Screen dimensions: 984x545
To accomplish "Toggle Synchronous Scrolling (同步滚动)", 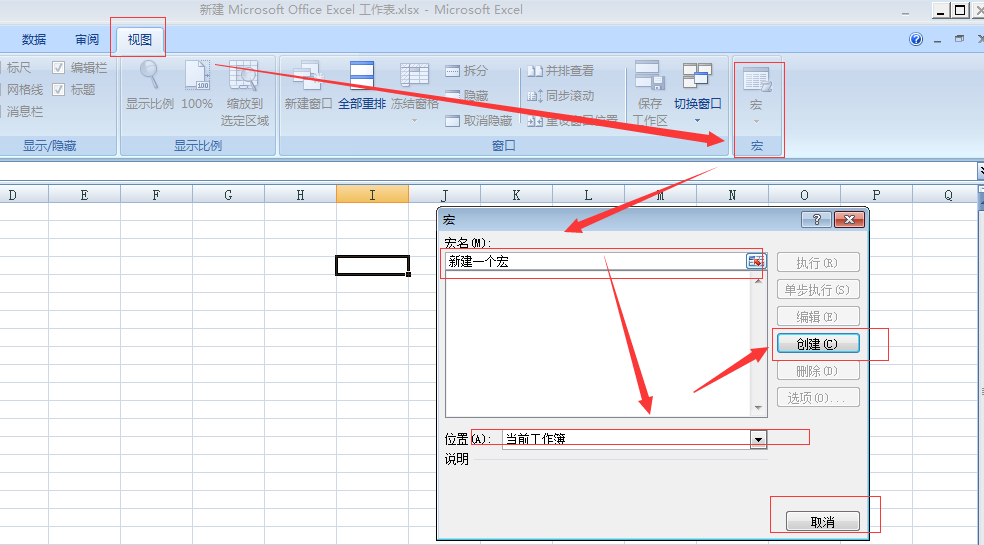I will click(x=560, y=96).
